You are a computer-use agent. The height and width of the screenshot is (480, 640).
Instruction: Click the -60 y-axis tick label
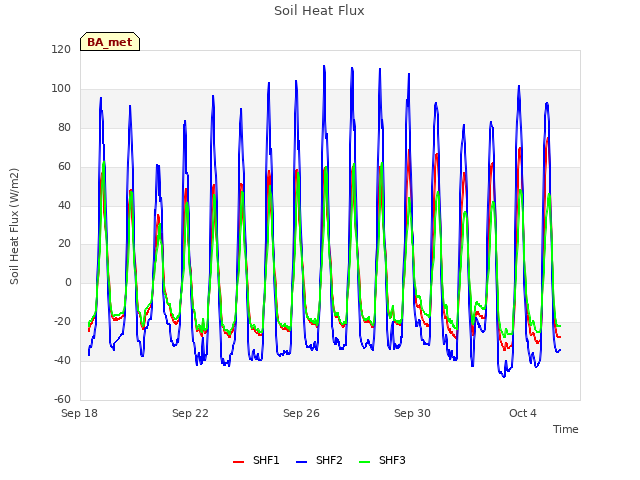click(x=62, y=399)
